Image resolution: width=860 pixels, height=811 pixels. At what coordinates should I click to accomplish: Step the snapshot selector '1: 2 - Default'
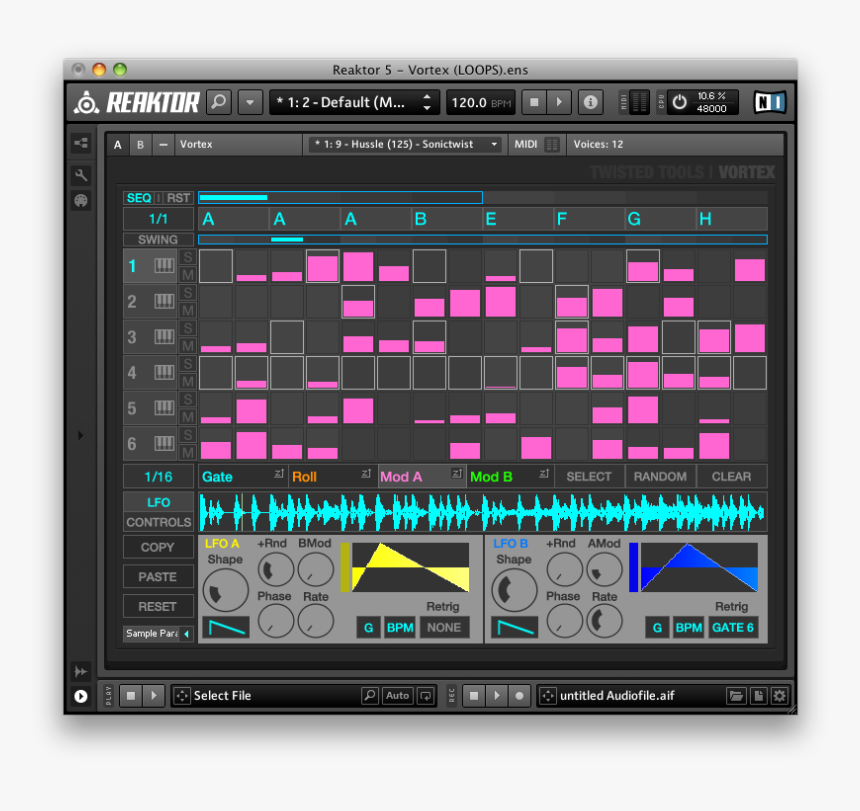427,102
